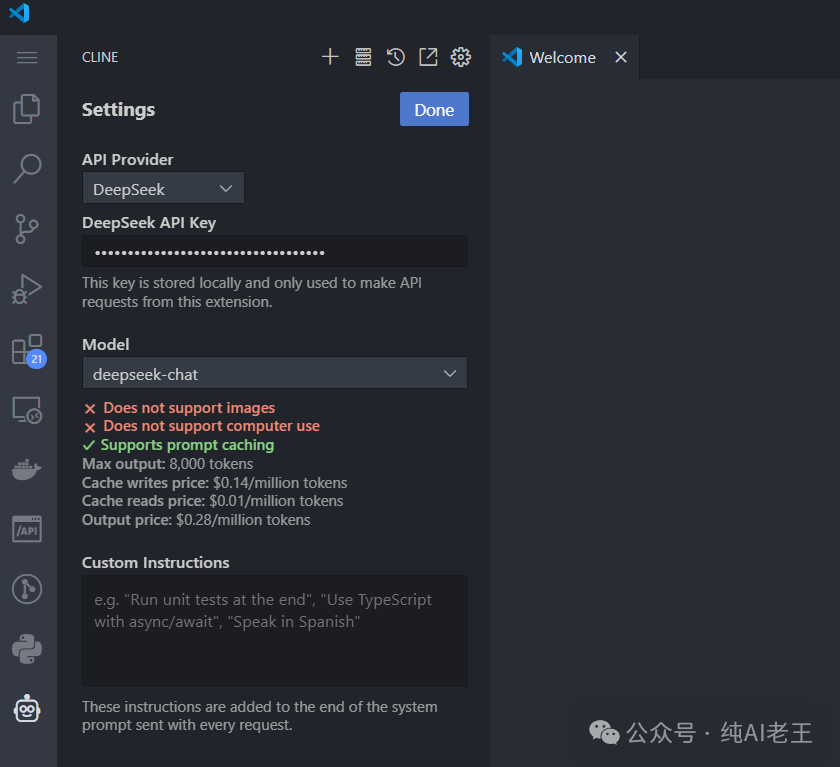
Task: Open the Python view
Action: (27, 649)
